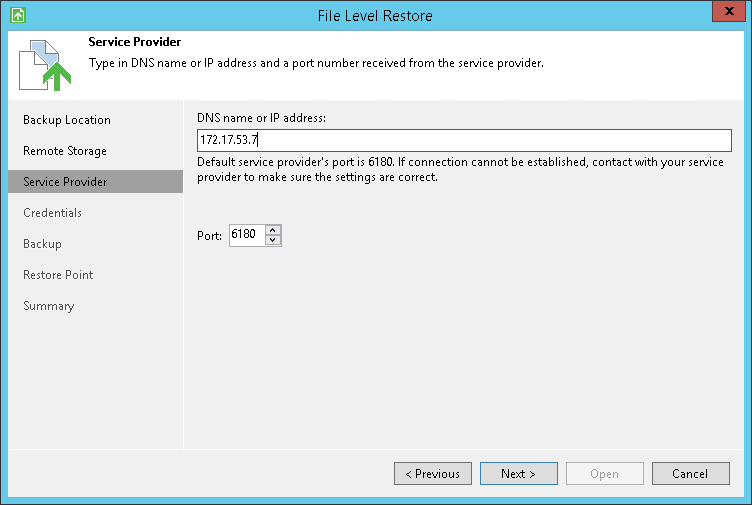
Task: Jump to the Restore Point step
Action: (x=59, y=275)
